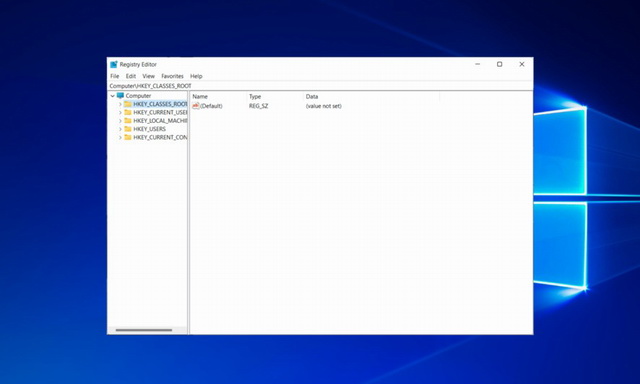This screenshot has height=384, width=640.
Task: Click the REG_SZ type cell
Action: pyautogui.click(x=258, y=106)
